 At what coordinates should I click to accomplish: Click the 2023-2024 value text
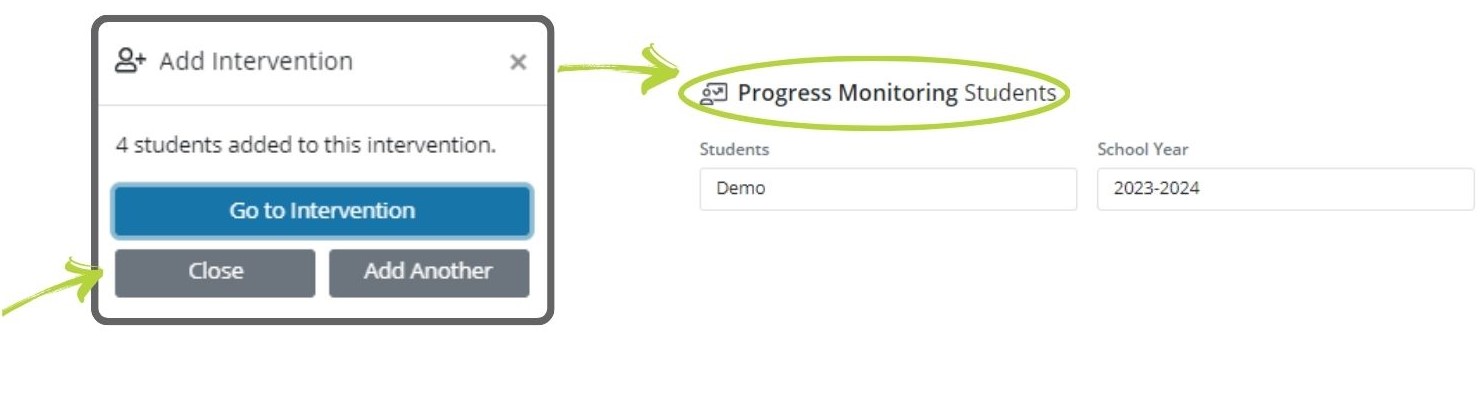point(1156,189)
